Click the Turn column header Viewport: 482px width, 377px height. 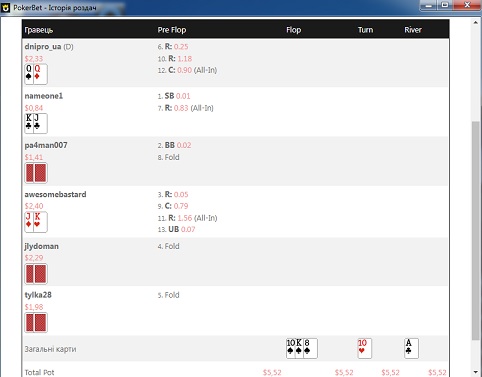366,30
